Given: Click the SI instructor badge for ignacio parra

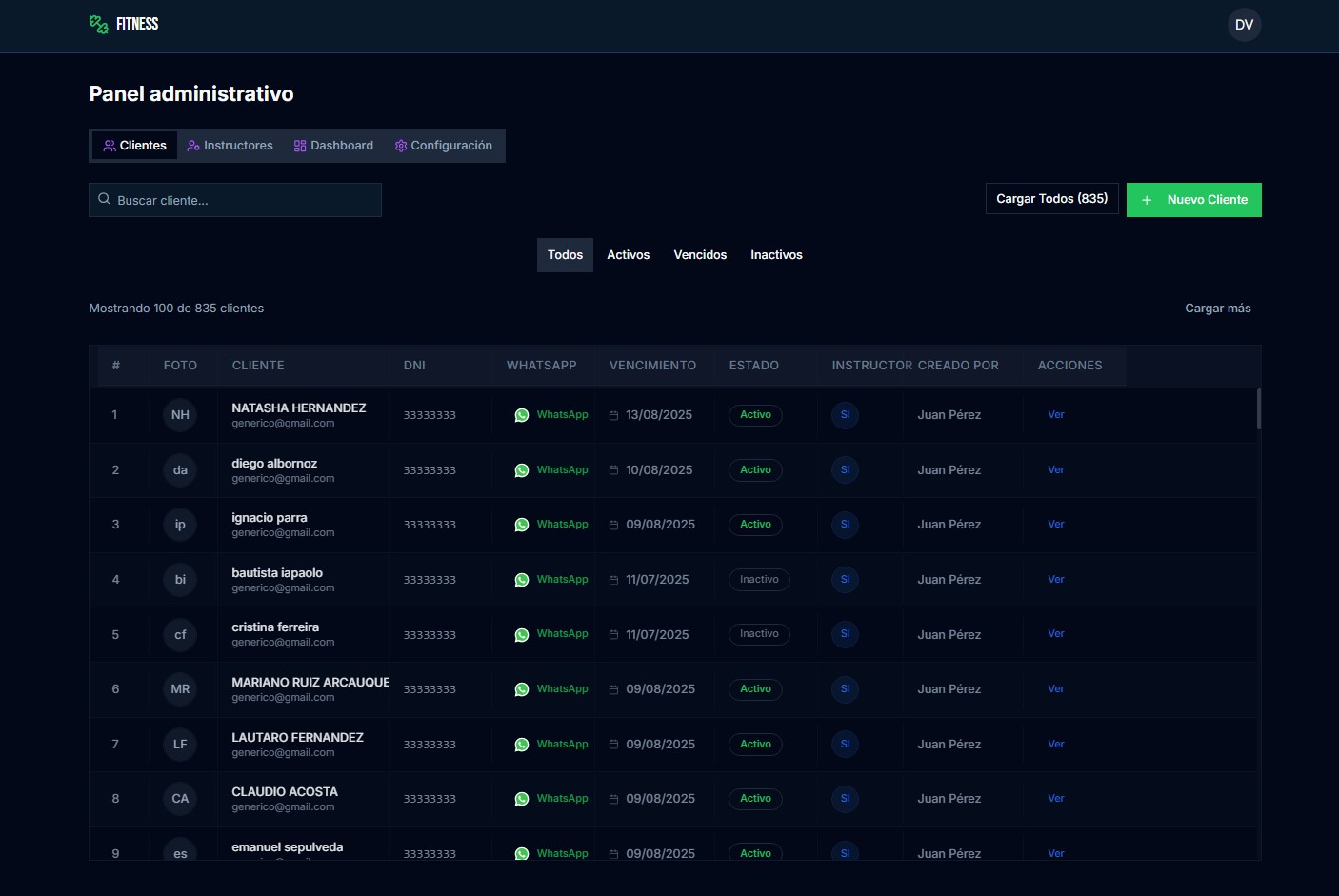Looking at the screenshot, I should [x=845, y=525].
